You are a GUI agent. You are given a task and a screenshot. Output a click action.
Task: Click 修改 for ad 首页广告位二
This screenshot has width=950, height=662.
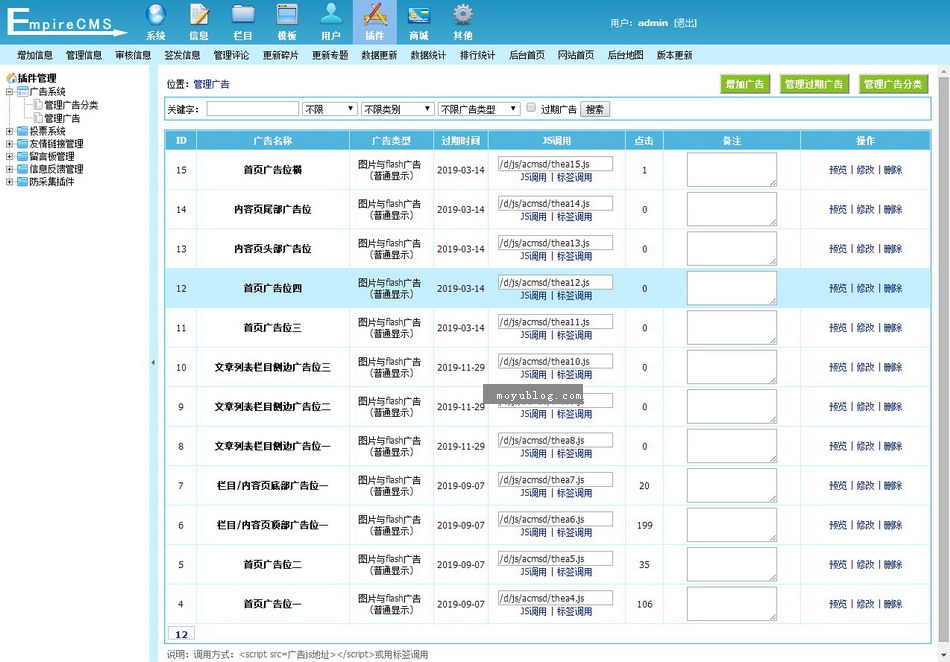click(865, 564)
